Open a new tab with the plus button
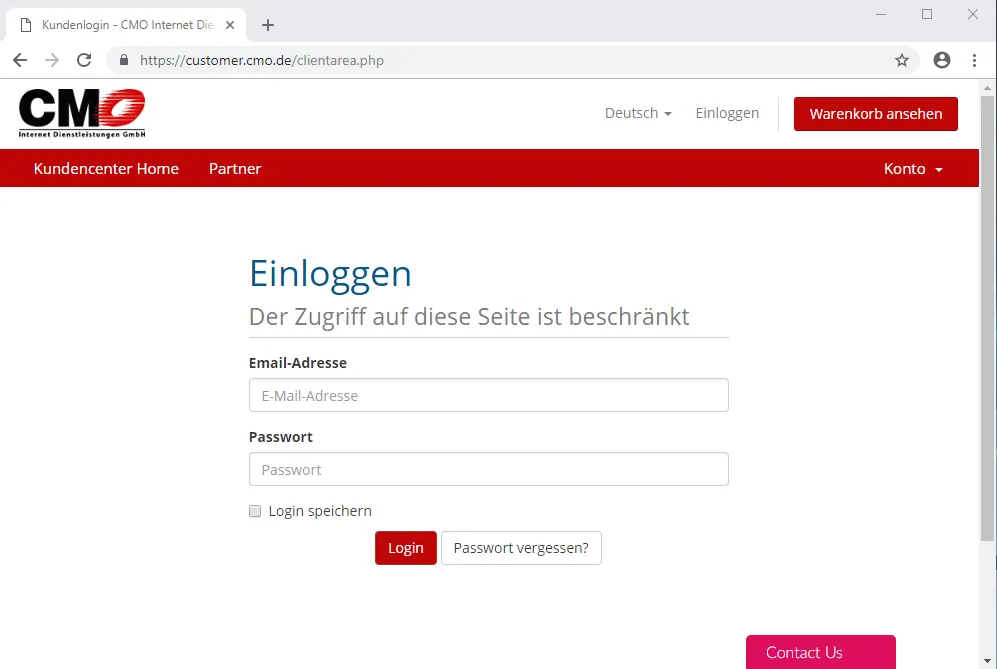Viewport: 997px width, 669px height. coord(268,25)
